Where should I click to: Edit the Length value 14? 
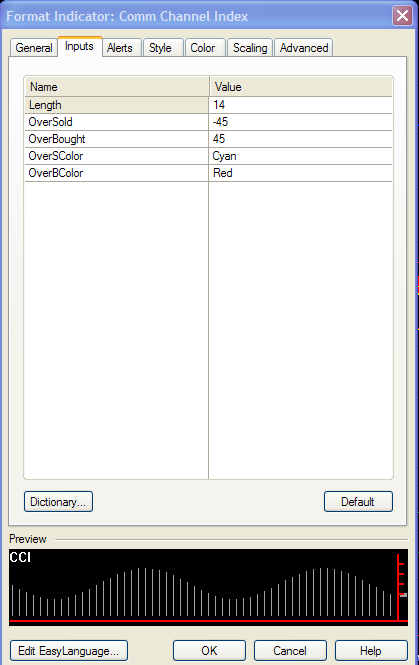(x=301, y=105)
